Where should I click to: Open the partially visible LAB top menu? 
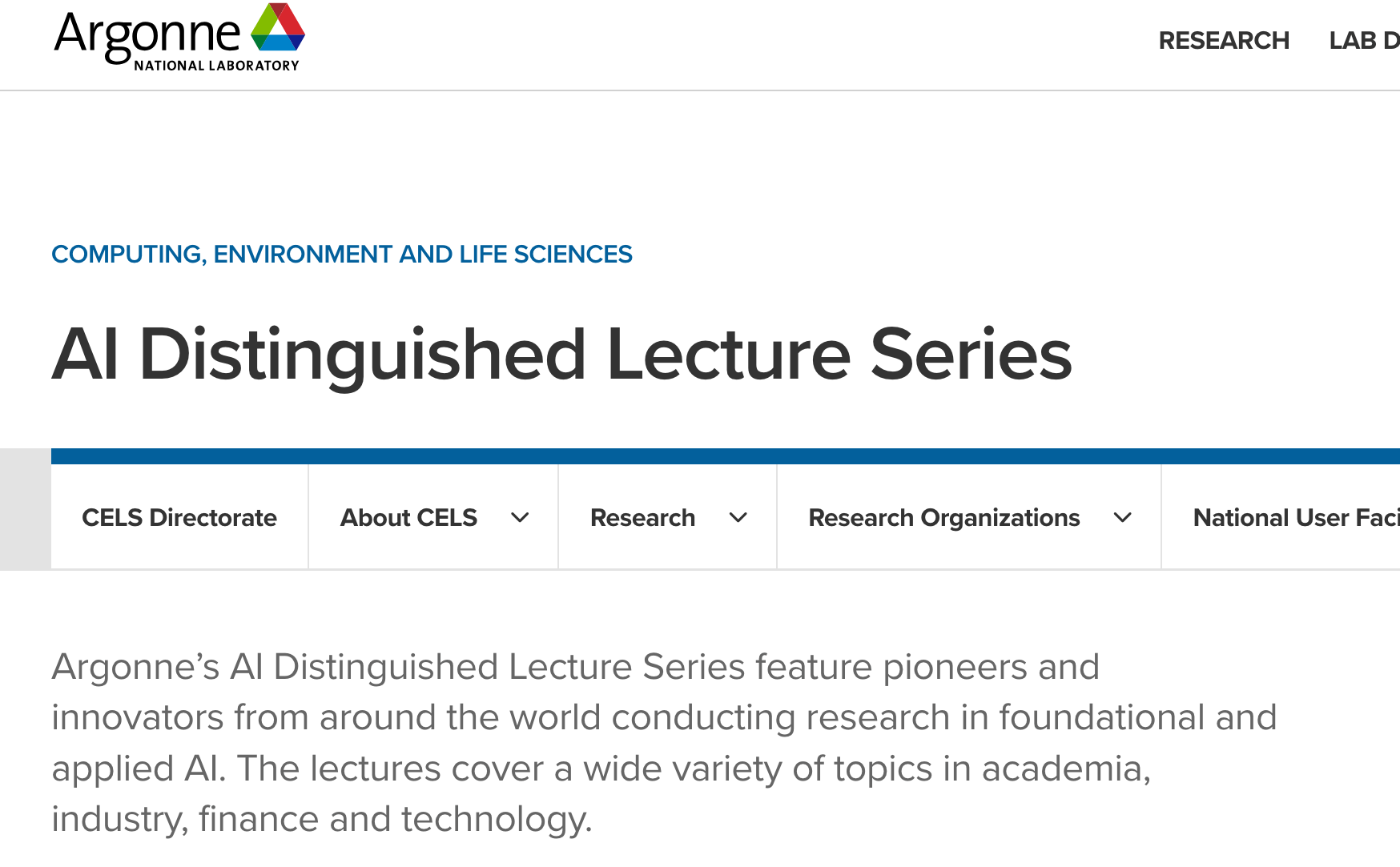[1363, 41]
